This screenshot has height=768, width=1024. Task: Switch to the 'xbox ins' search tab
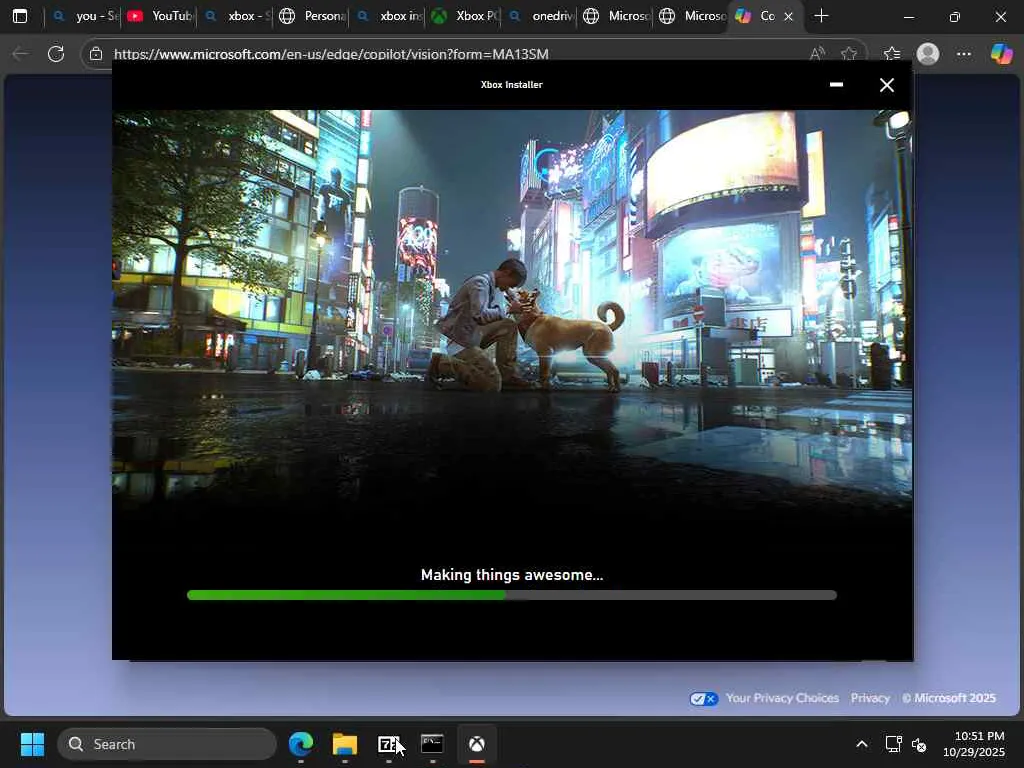(x=388, y=16)
